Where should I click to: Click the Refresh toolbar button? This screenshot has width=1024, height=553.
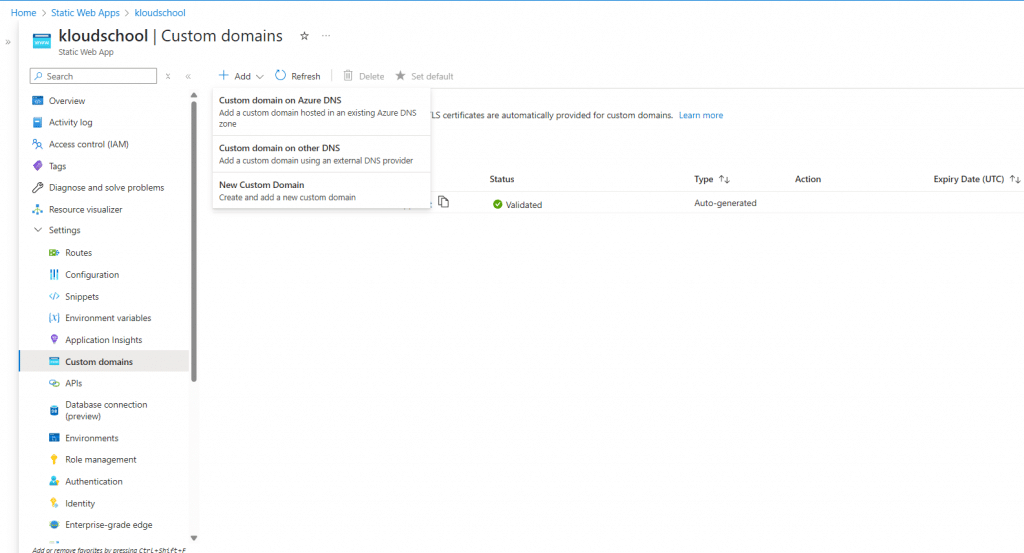(x=297, y=76)
